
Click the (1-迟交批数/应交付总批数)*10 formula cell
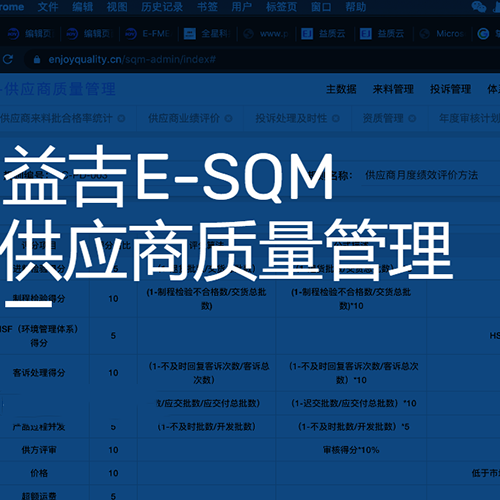click(351, 403)
